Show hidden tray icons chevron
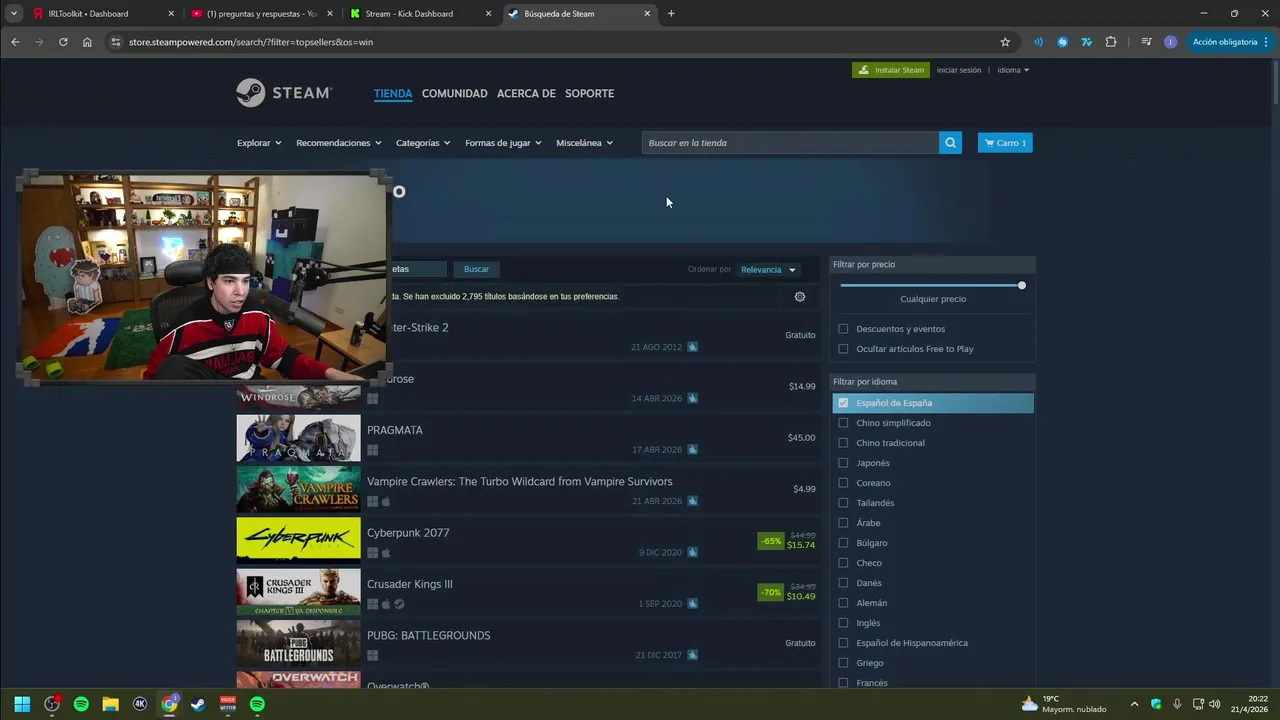This screenshot has width=1280, height=720. pyautogui.click(x=1134, y=704)
